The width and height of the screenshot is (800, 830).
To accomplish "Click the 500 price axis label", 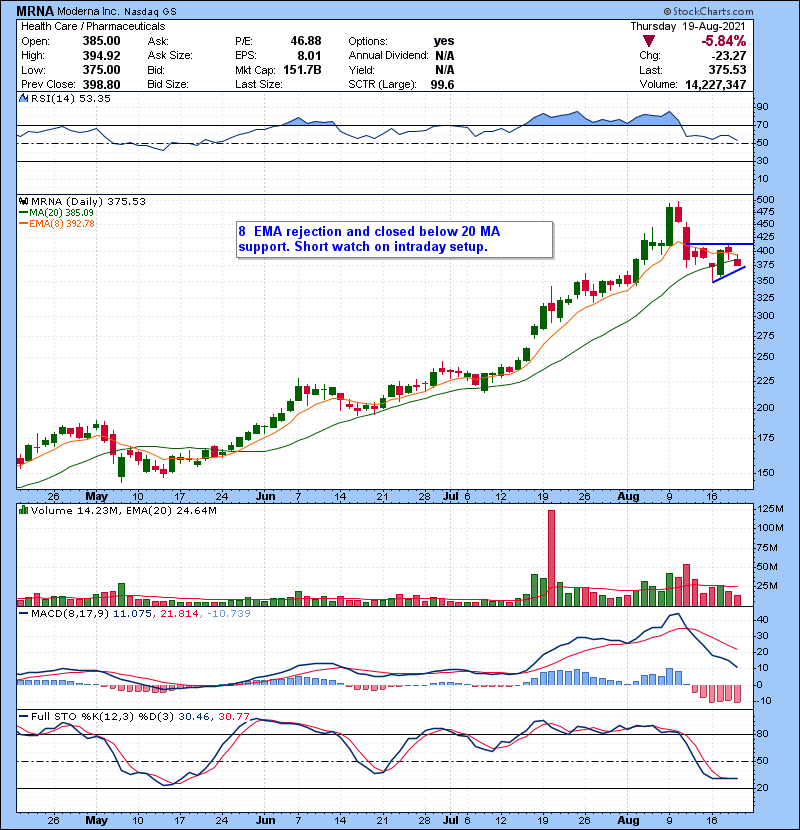I will pos(766,200).
